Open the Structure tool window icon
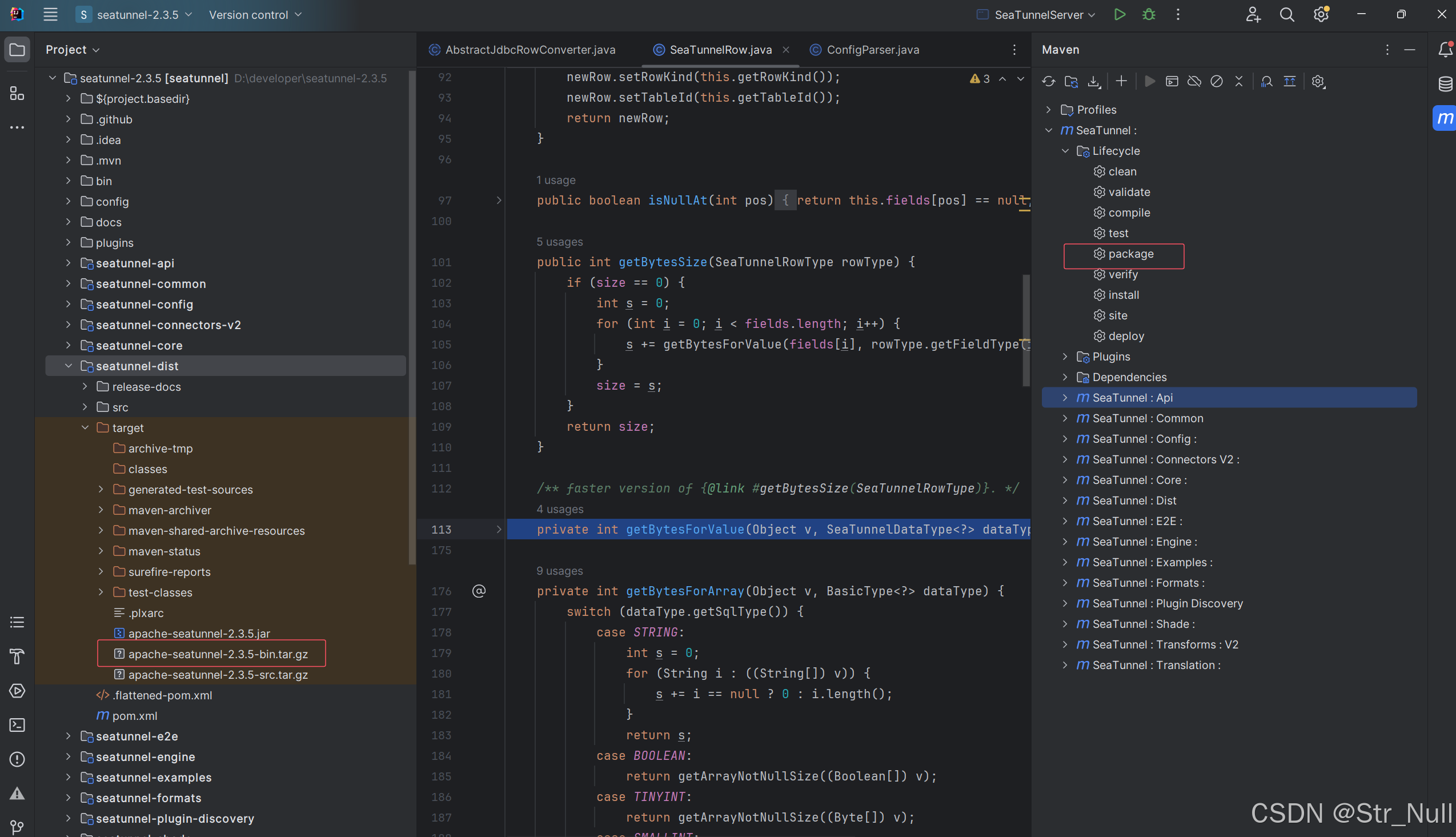Viewport: 1456px width, 837px height. (x=17, y=93)
